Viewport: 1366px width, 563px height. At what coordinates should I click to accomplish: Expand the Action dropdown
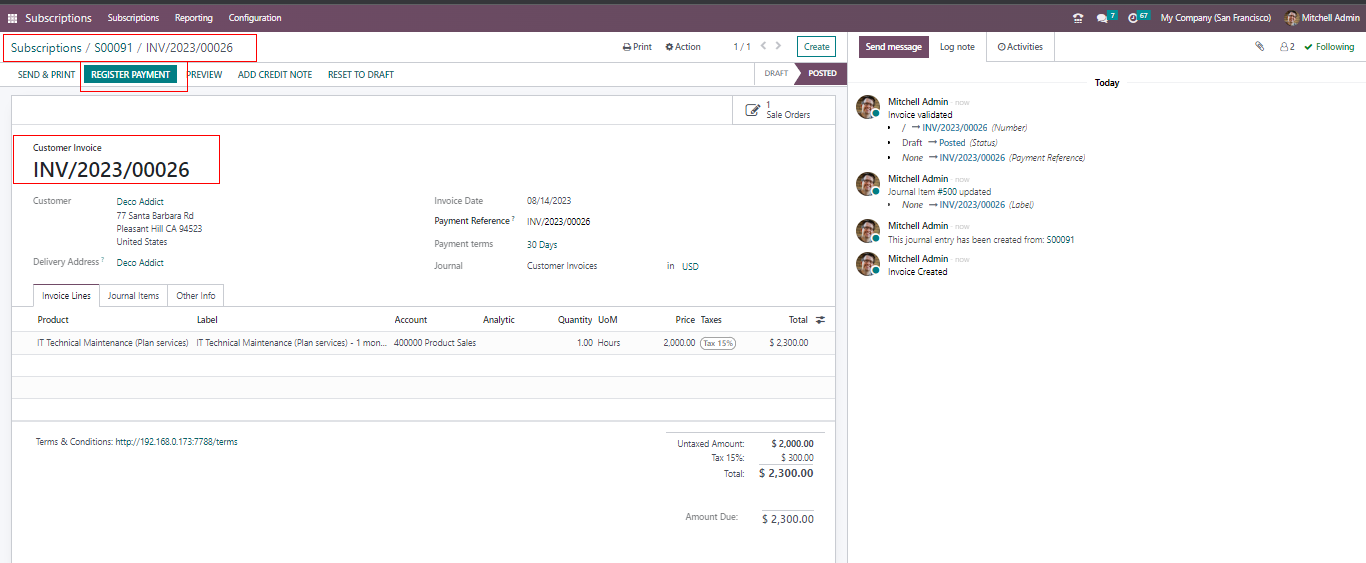point(683,47)
